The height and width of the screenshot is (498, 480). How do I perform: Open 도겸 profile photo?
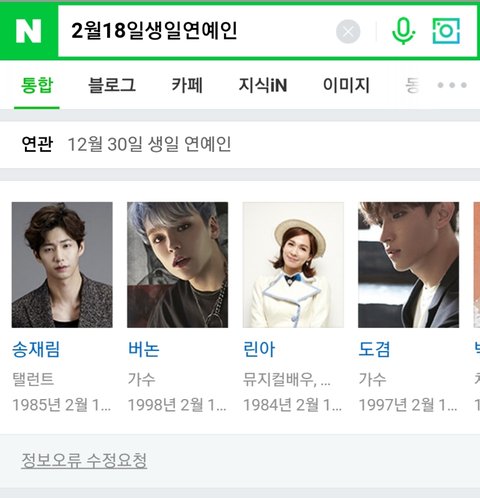[408, 265]
